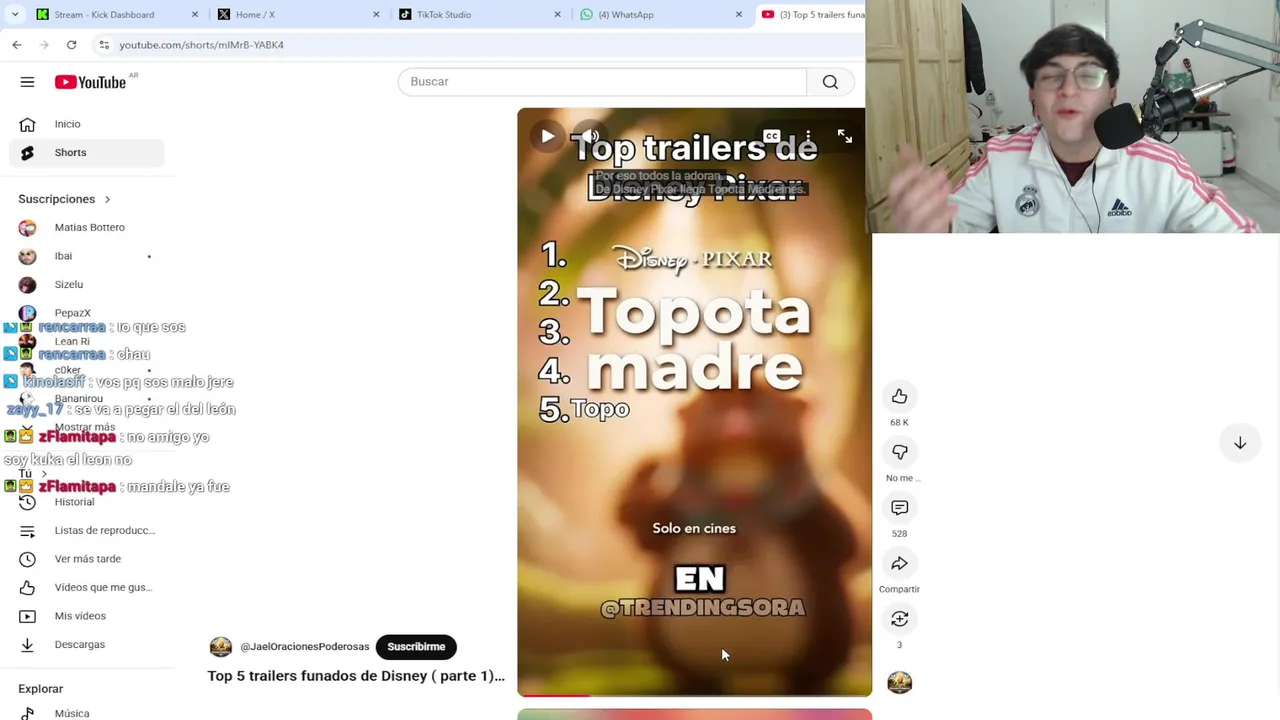This screenshot has width=1280, height=720.
Task: Toggle closed captions on the Short
Action: (x=771, y=136)
